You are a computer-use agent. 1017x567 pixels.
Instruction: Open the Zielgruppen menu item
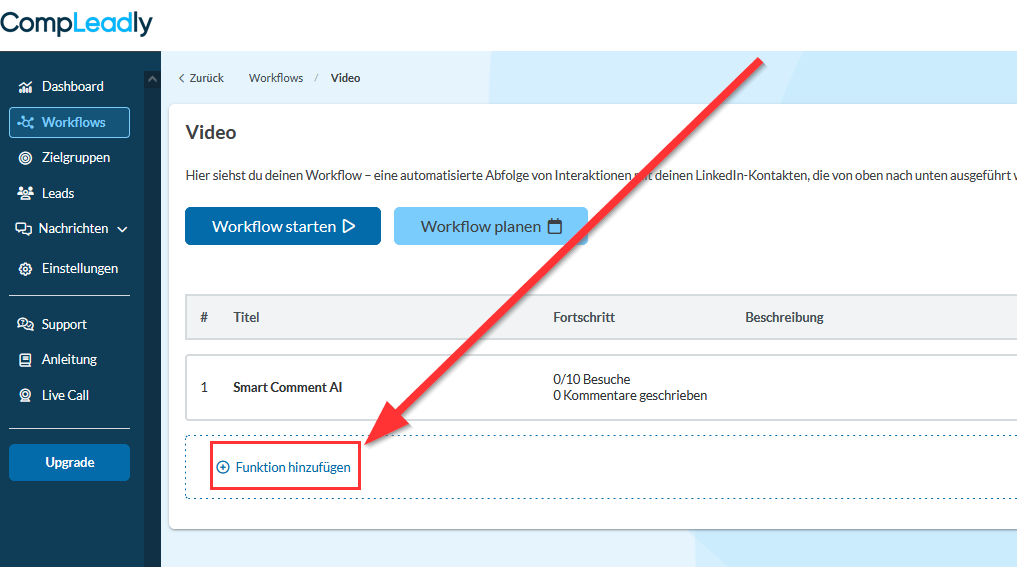[76, 158]
